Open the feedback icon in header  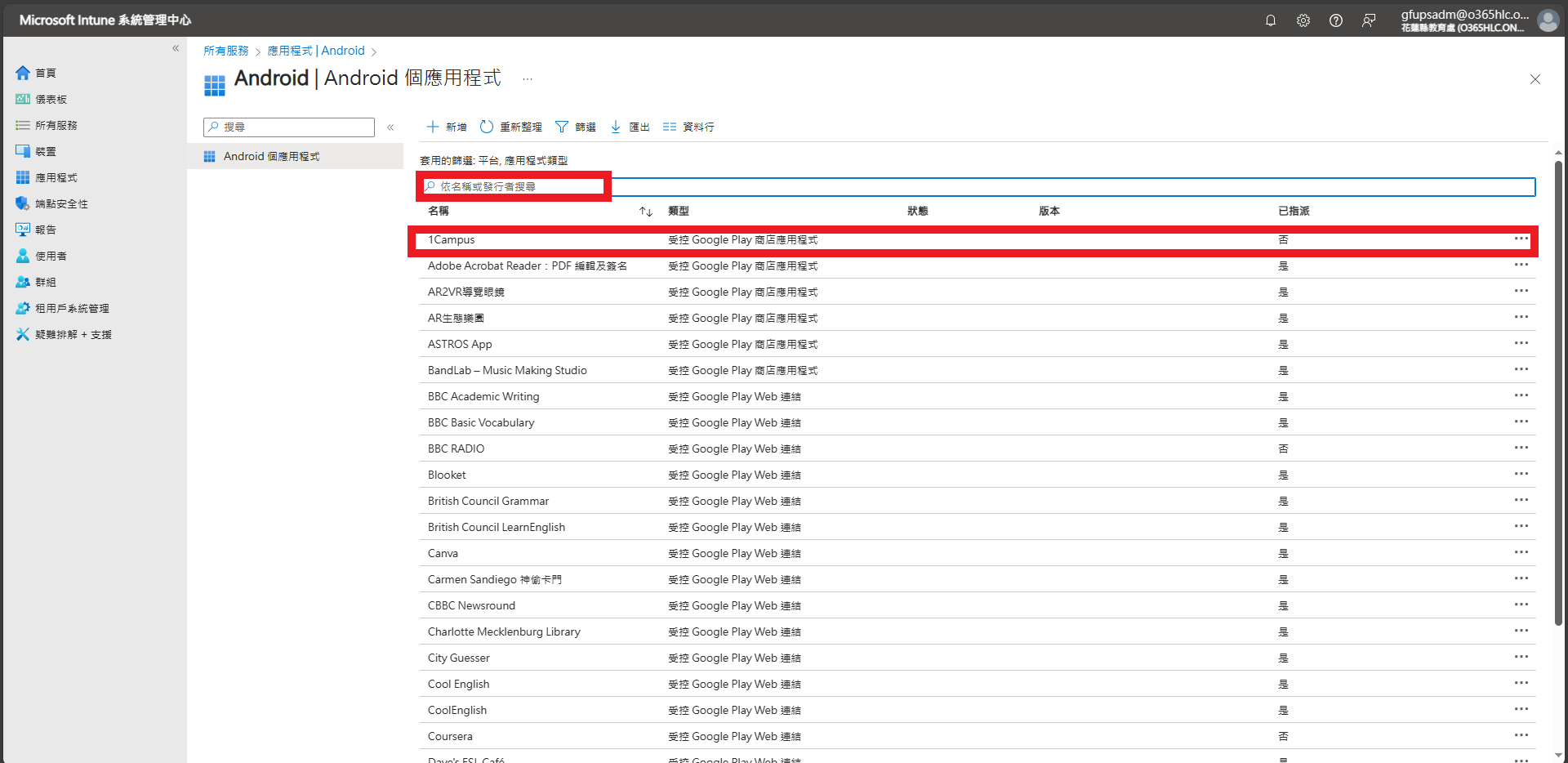[x=1368, y=20]
